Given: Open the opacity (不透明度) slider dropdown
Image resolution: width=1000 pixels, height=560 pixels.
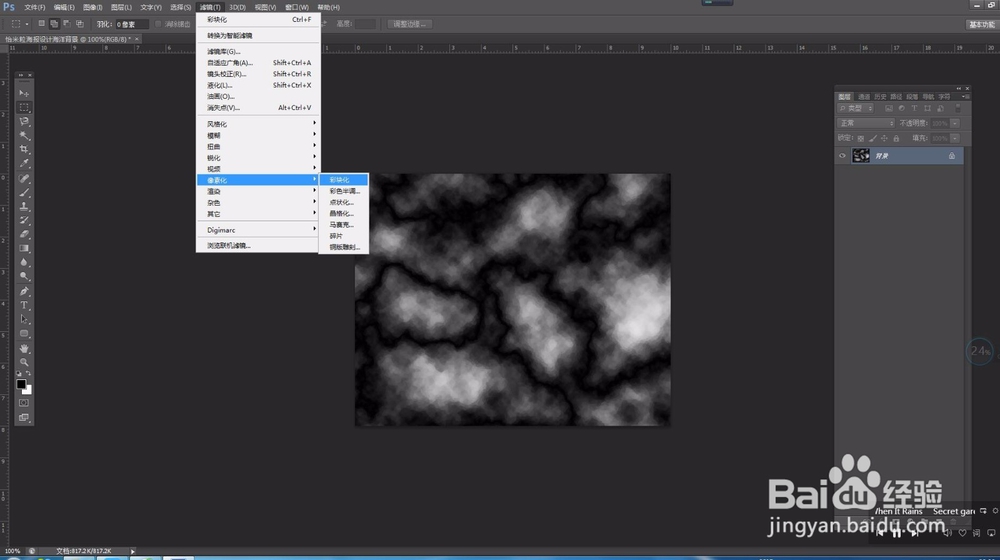Looking at the screenshot, I should 955,123.
